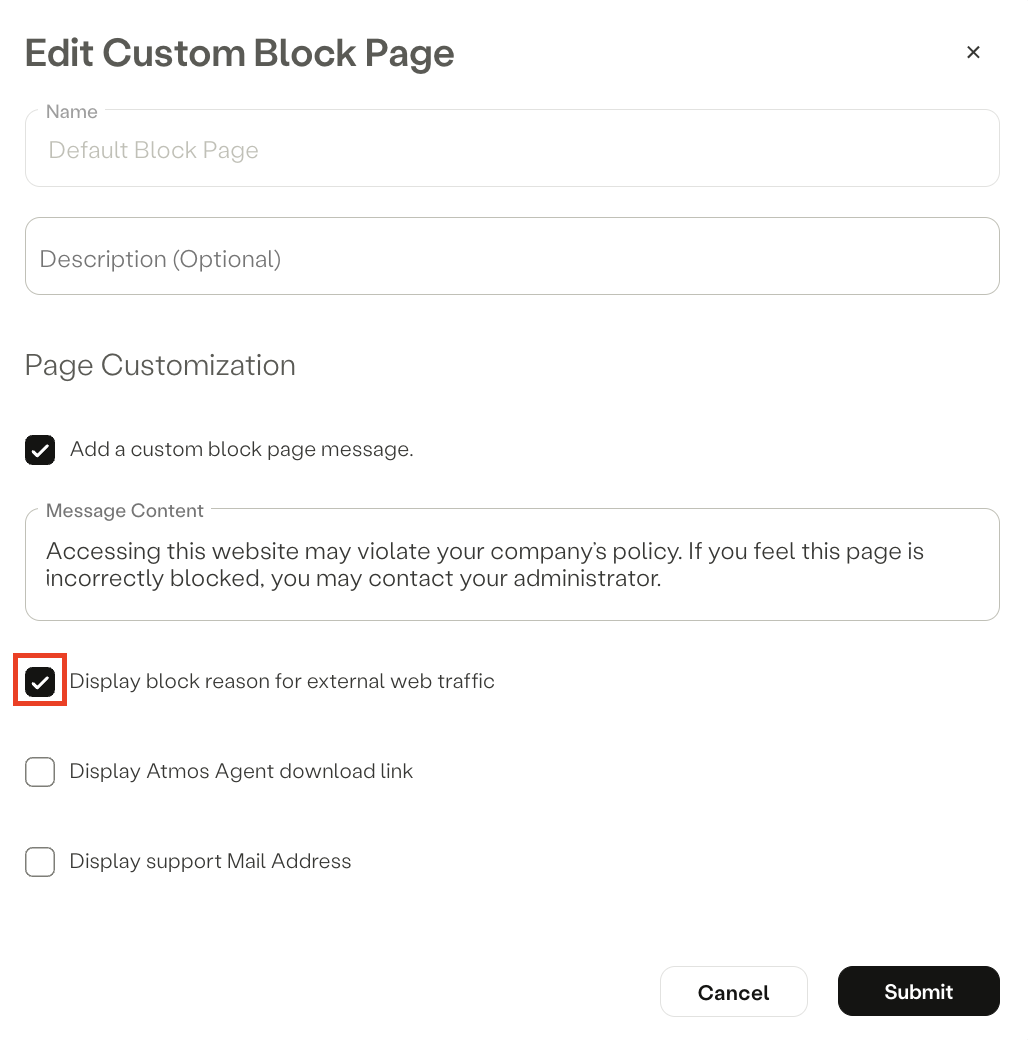Click the 'Add a custom block page message.' label
Viewport: 1028px width, 1040px height.
tap(241, 449)
